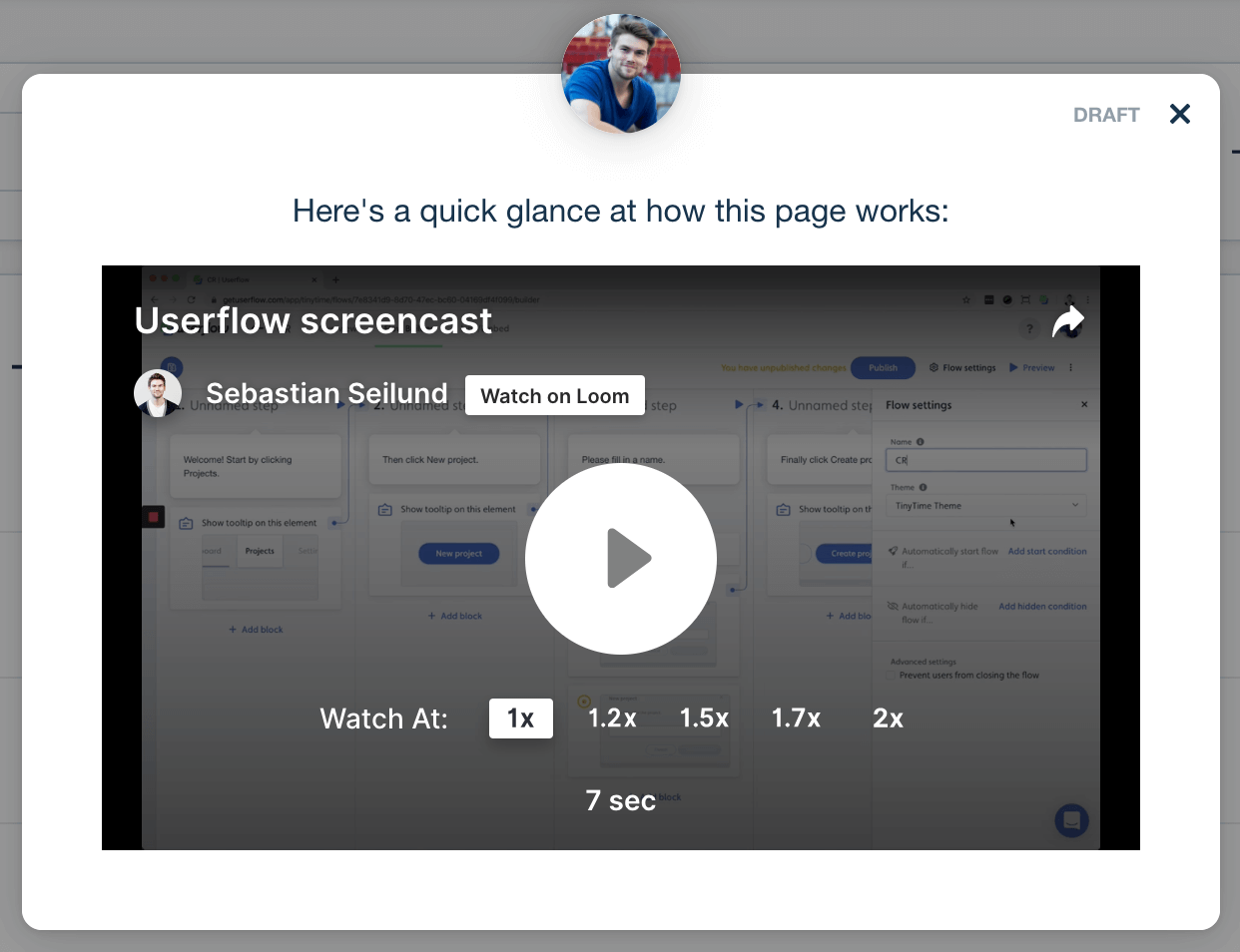Close Flow settings panel with its X
The width and height of the screenshot is (1240, 952).
[1084, 404]
